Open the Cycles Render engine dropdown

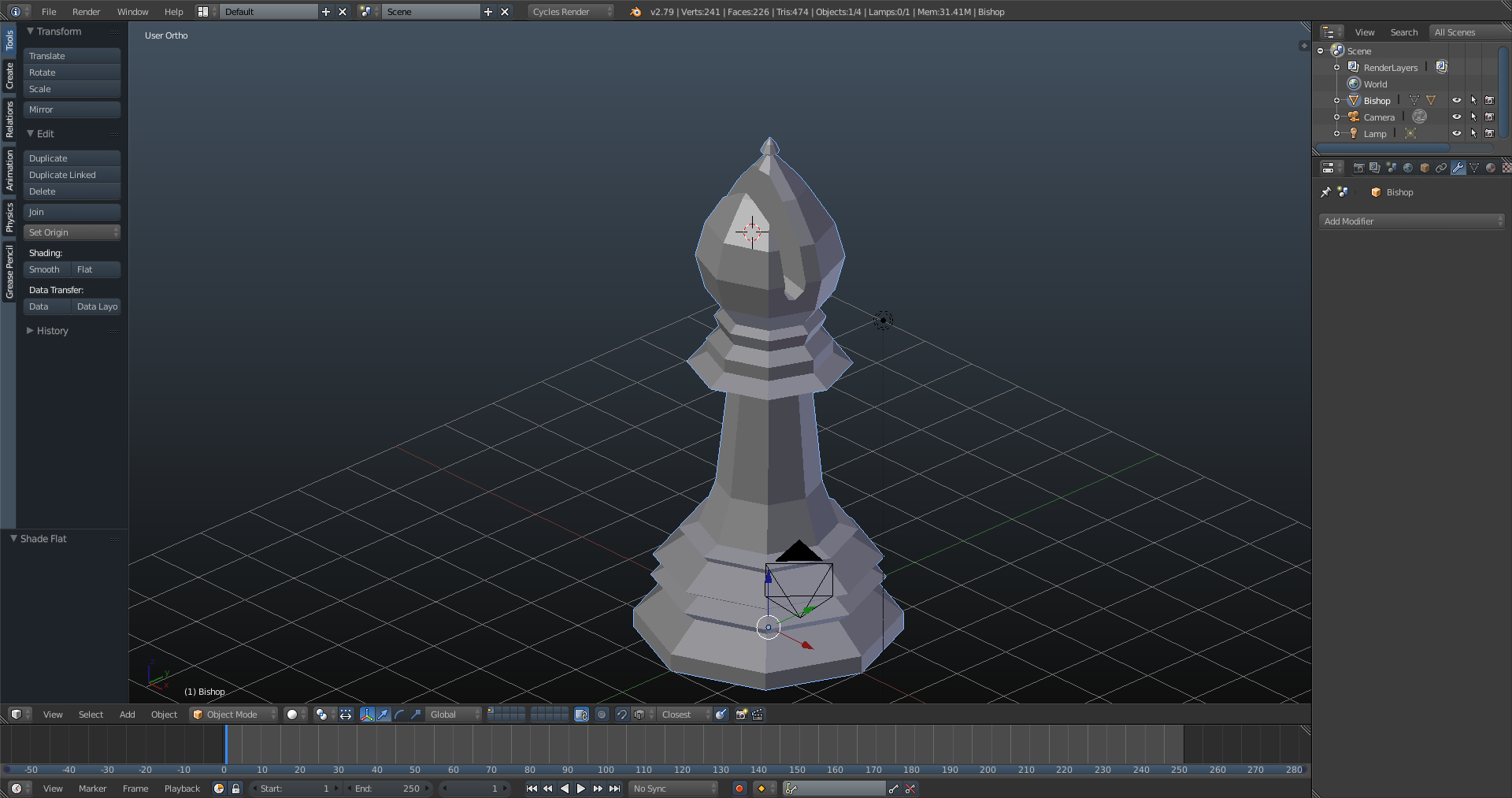tap(570, 12)
